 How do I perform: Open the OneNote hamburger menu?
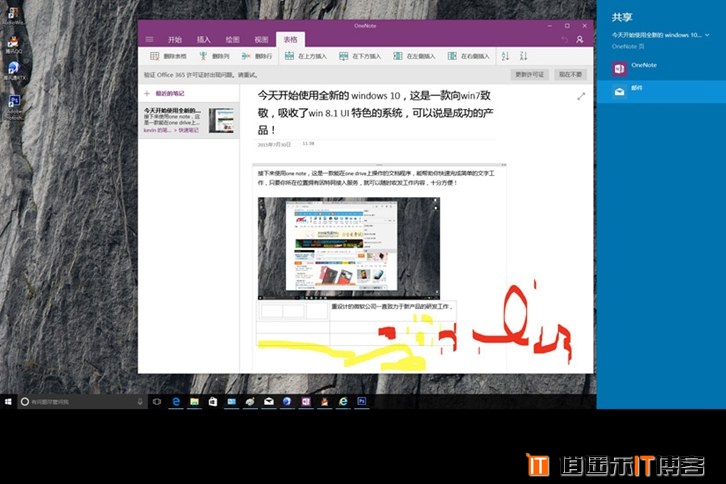click(x=150, y=39)
